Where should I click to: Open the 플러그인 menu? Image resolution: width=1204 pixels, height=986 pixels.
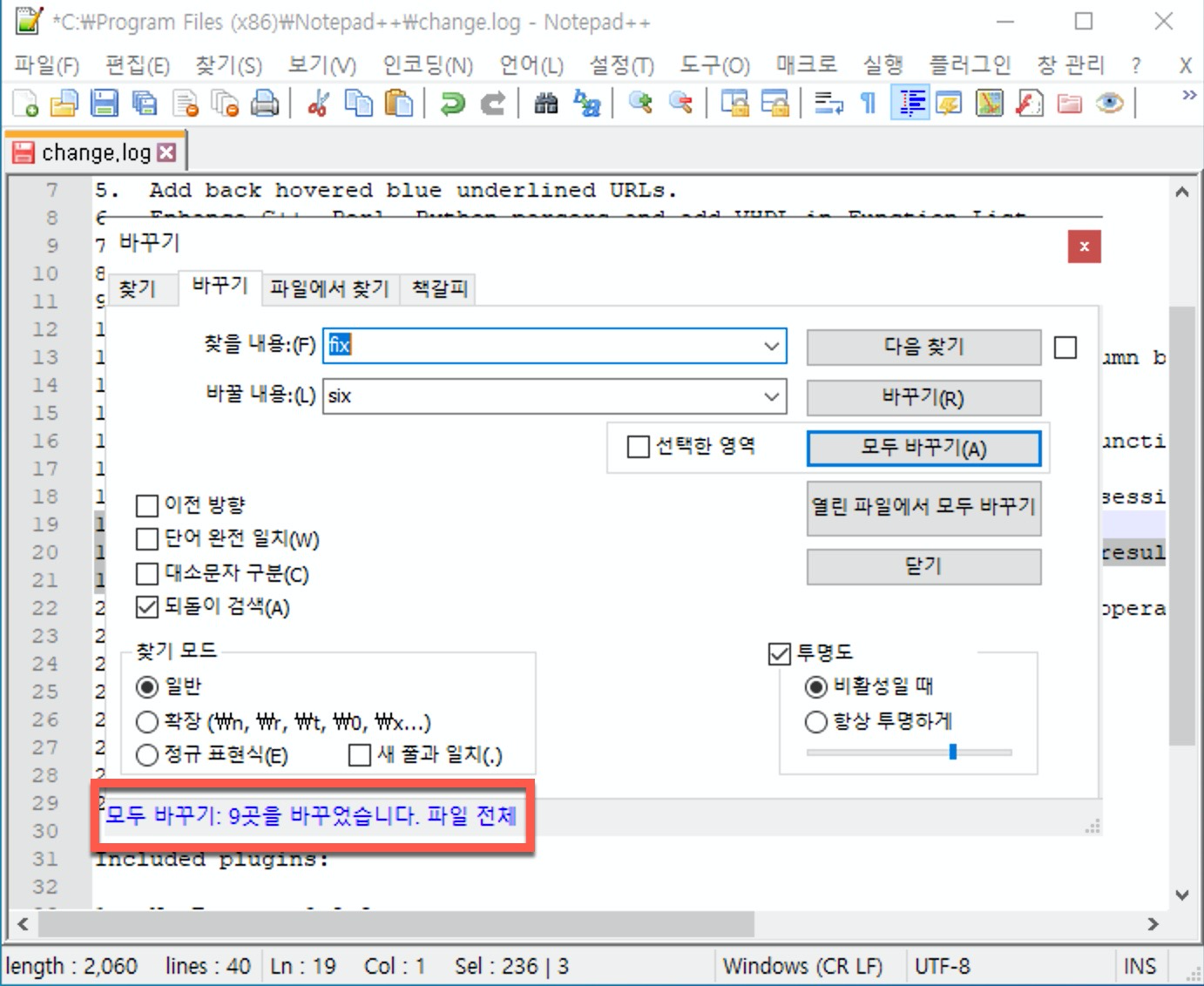pyautogui.click(x=970, y=65)
